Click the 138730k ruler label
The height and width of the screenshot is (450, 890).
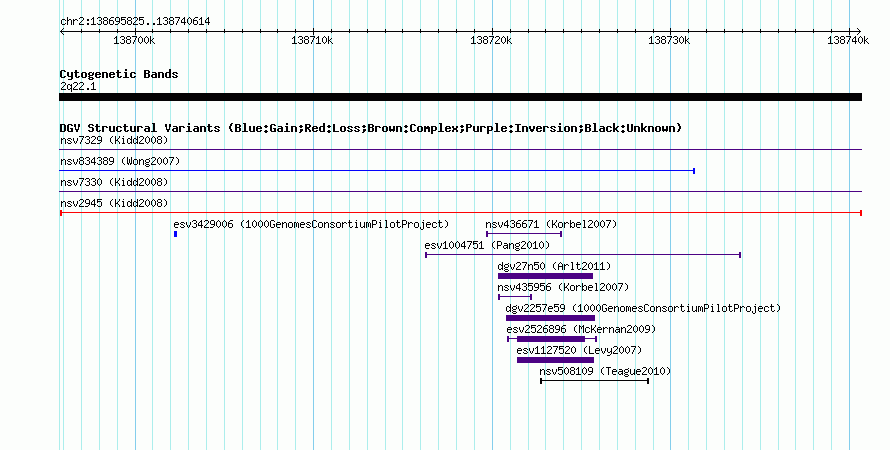coord(669,40)
